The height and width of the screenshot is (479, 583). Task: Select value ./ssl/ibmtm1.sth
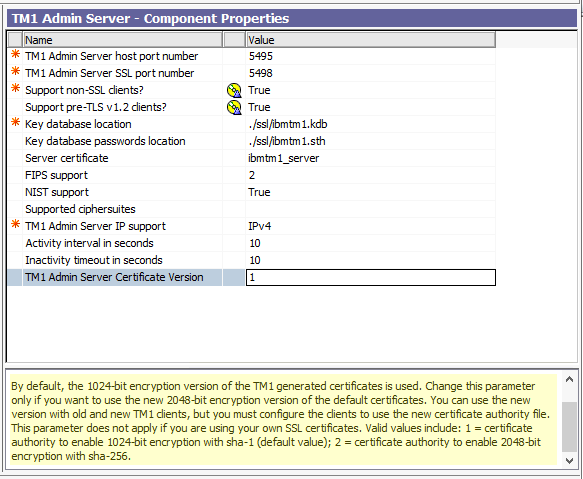[x=287, y=141]
